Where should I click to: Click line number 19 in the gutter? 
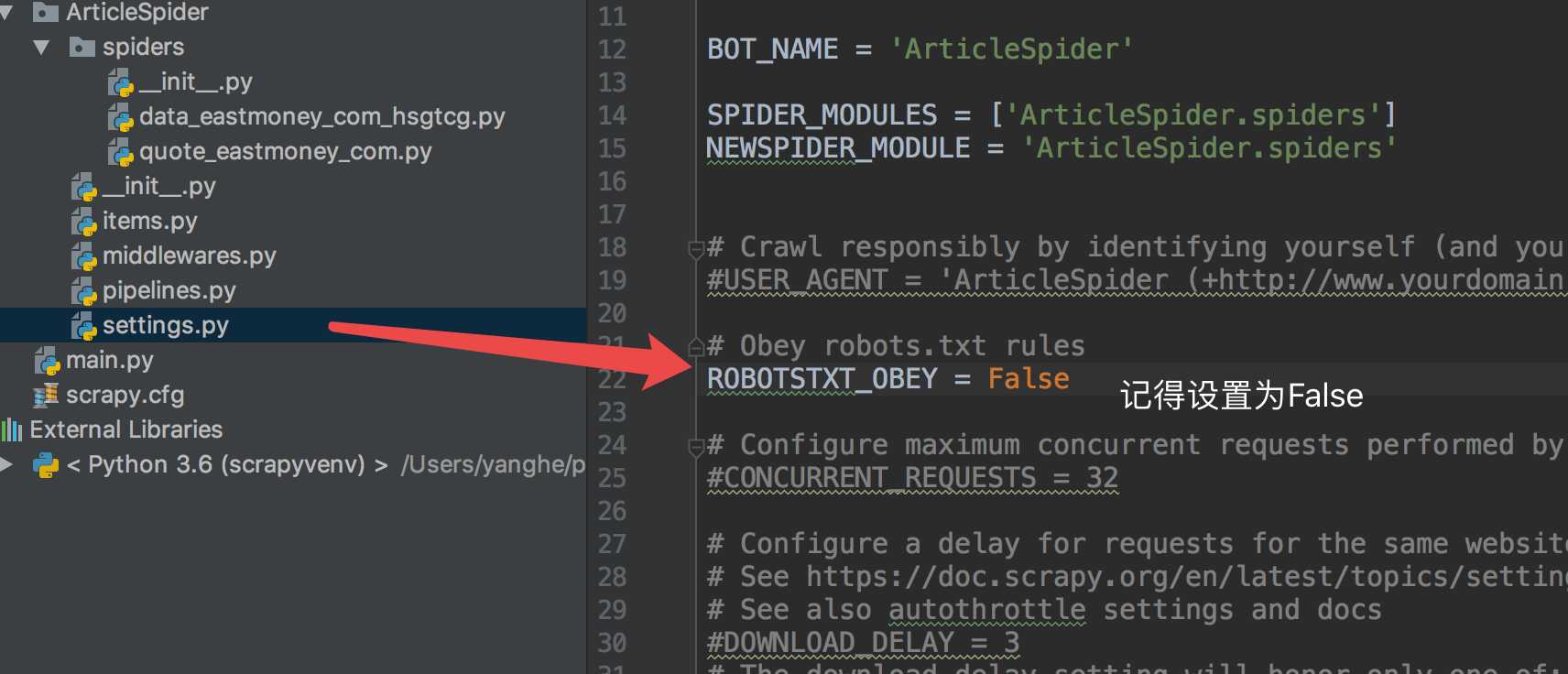point(613,280)
